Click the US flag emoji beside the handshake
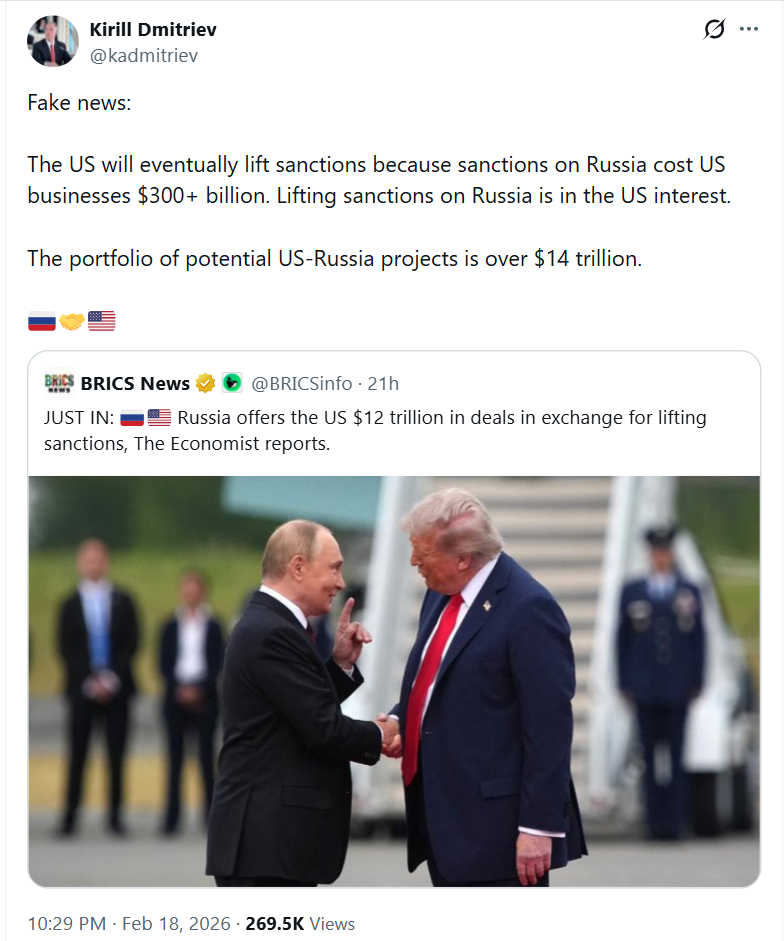Screen dimensions: 784x941 tap(101, 321)
